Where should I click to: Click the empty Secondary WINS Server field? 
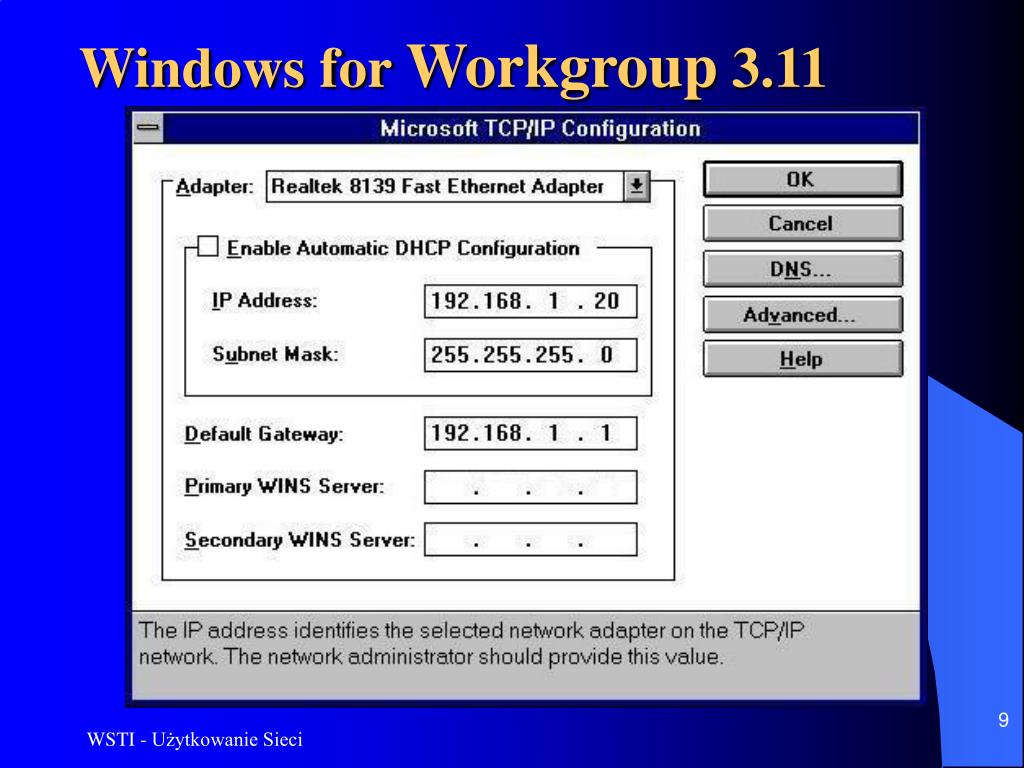pos(530,539)
